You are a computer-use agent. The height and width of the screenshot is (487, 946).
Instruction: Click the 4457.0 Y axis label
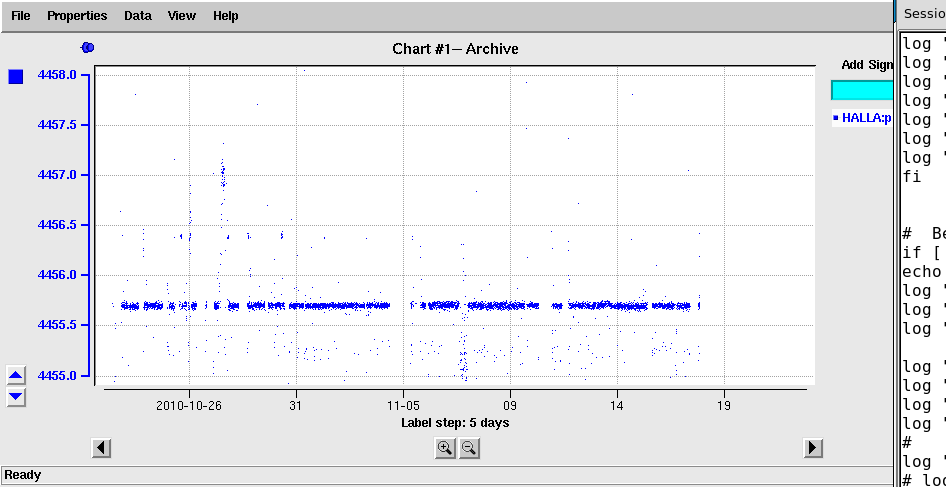(57, 175)
